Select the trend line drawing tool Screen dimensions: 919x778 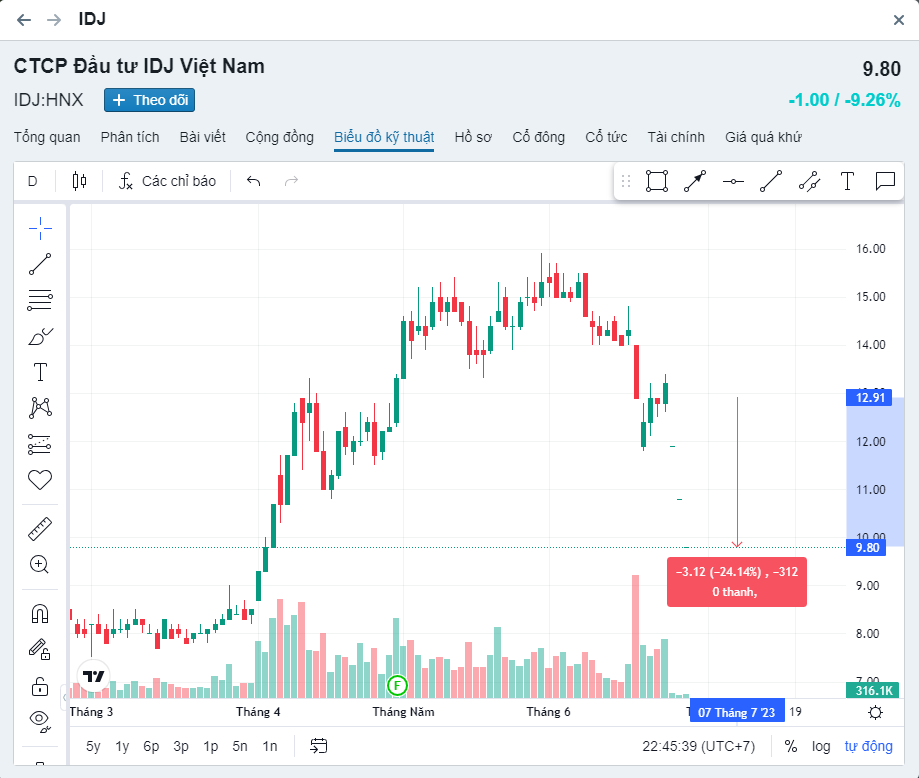40,264
